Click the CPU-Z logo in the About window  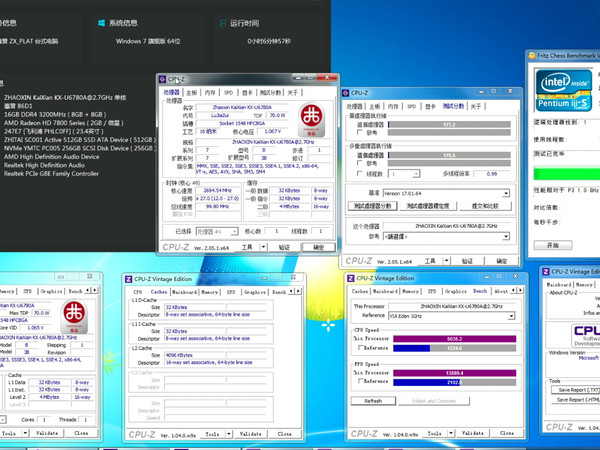pyautogui.click(x=585, y=334)
